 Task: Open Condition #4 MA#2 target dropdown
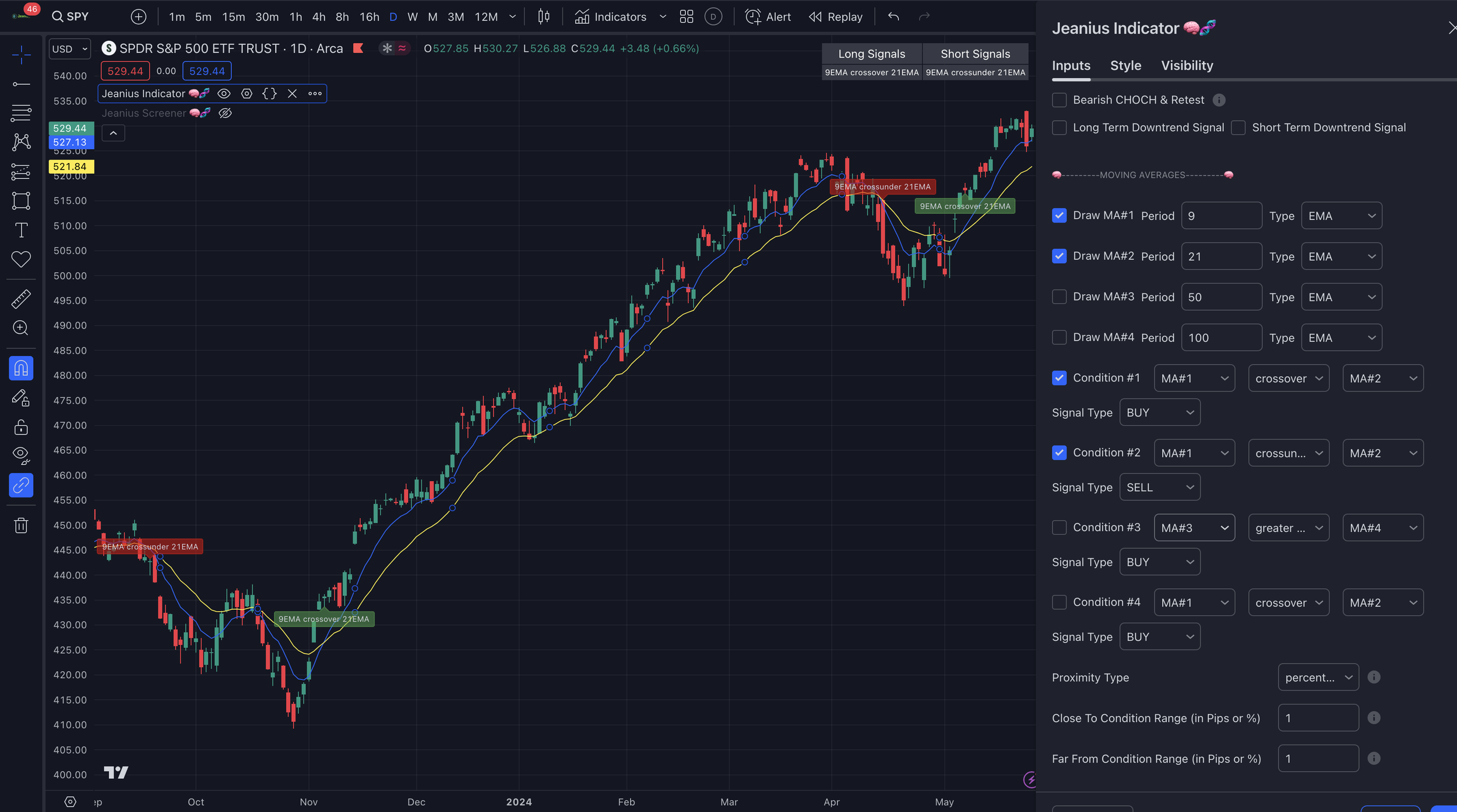point(1382,603)
